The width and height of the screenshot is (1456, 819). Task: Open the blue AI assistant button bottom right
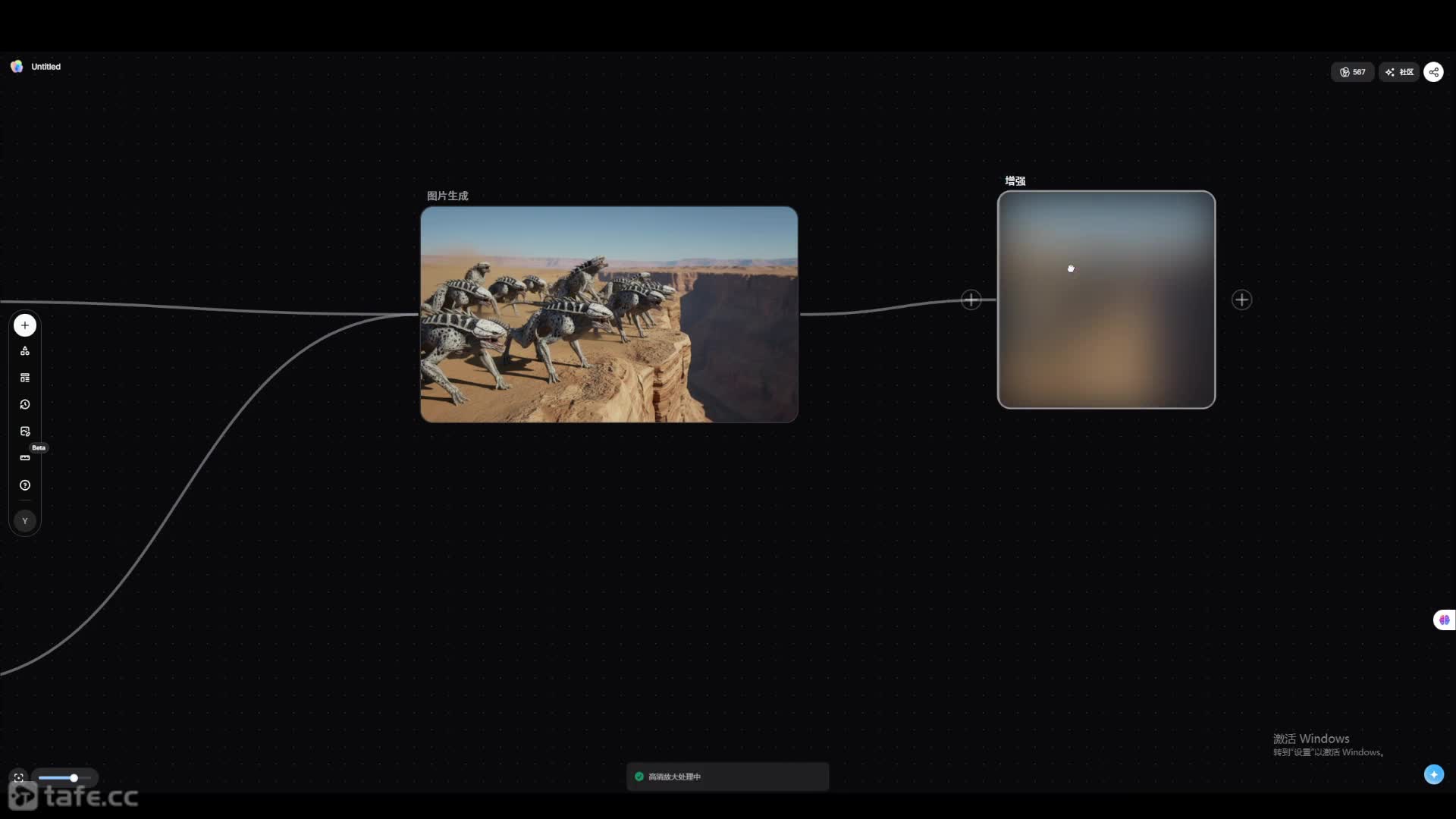click(x=1433, y=774)
